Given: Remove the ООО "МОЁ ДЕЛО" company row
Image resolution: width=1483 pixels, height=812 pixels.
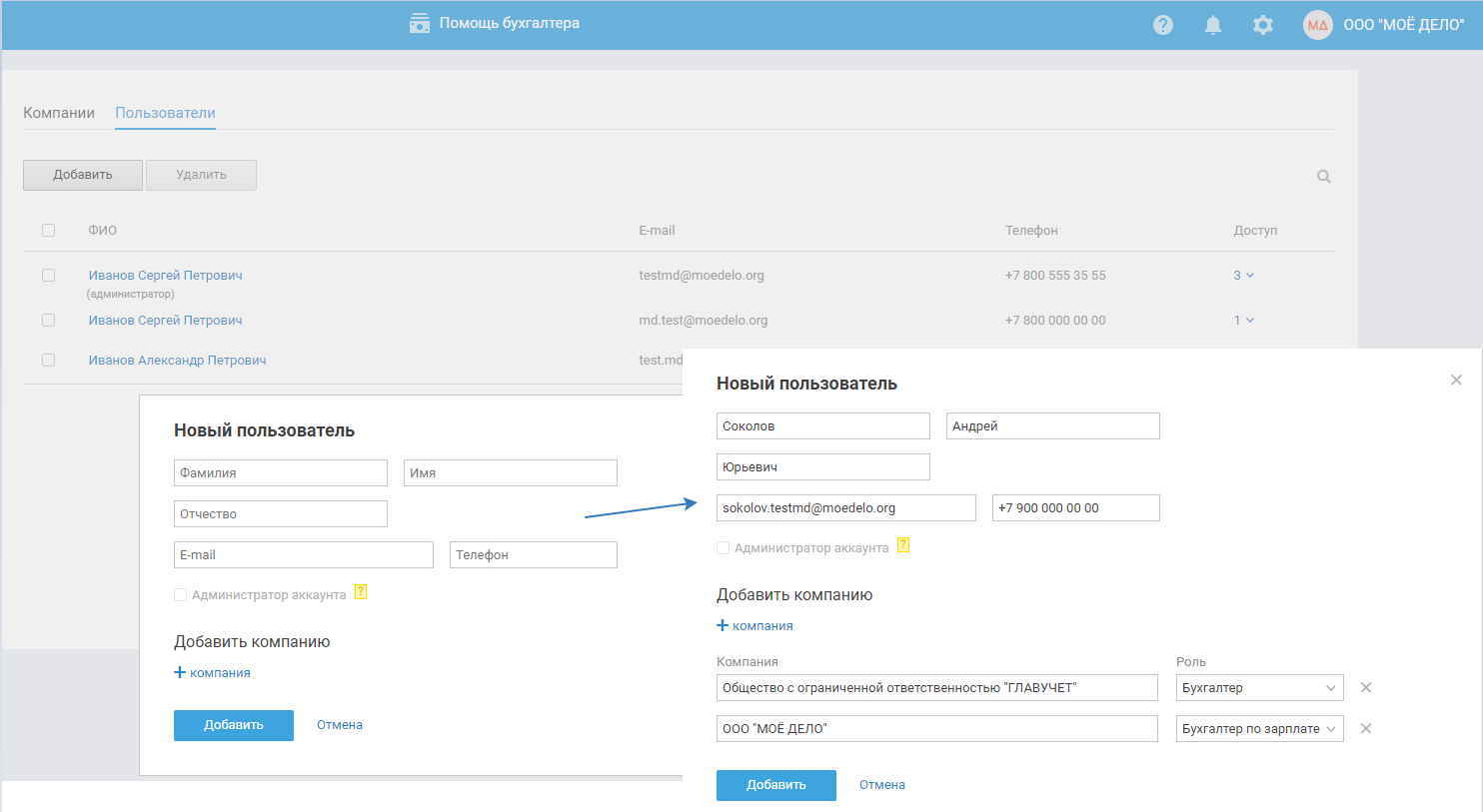Looking at the screenshot, I should click(1365, 729).
